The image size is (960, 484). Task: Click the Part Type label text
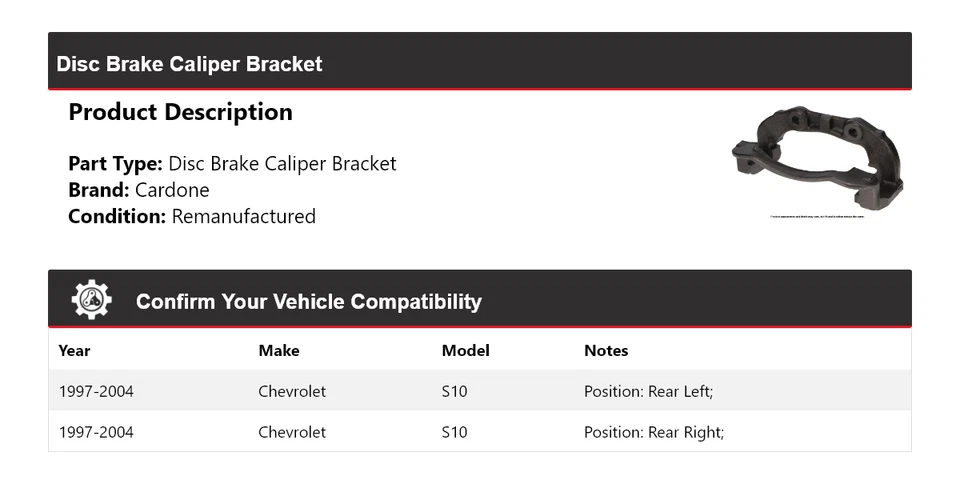[115, 164]
